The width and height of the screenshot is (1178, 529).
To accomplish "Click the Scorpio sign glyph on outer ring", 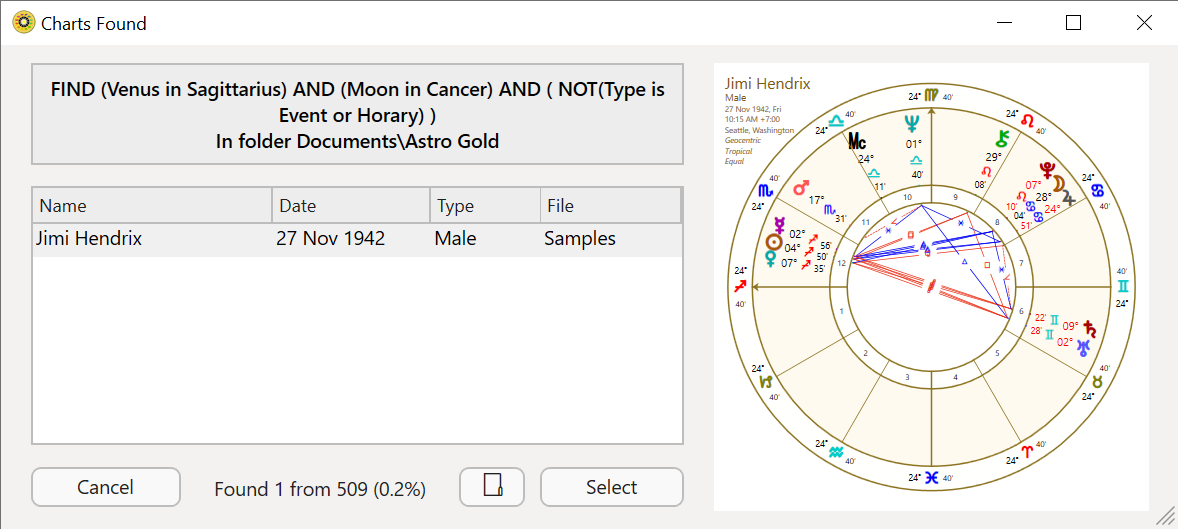I will click(x=766, y=191).
